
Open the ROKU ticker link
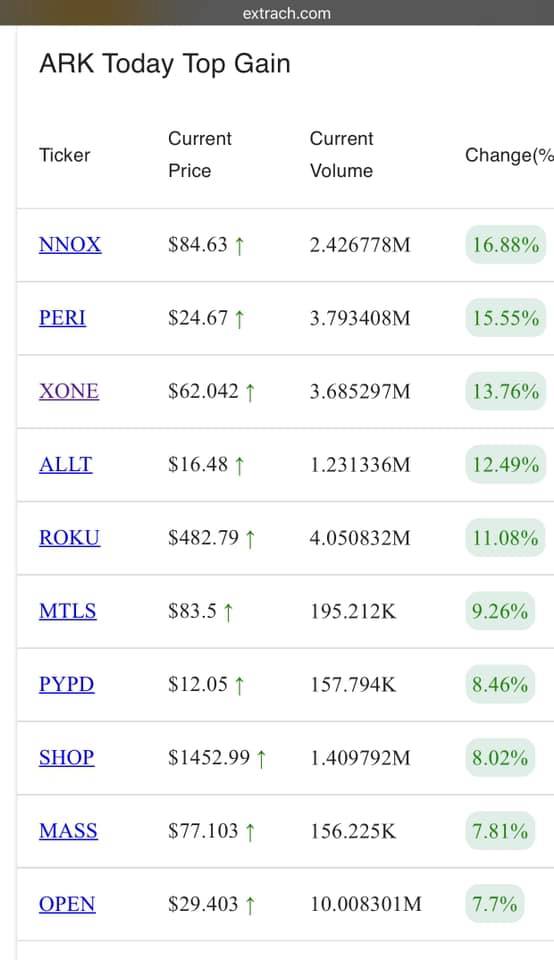coord(70,538)
